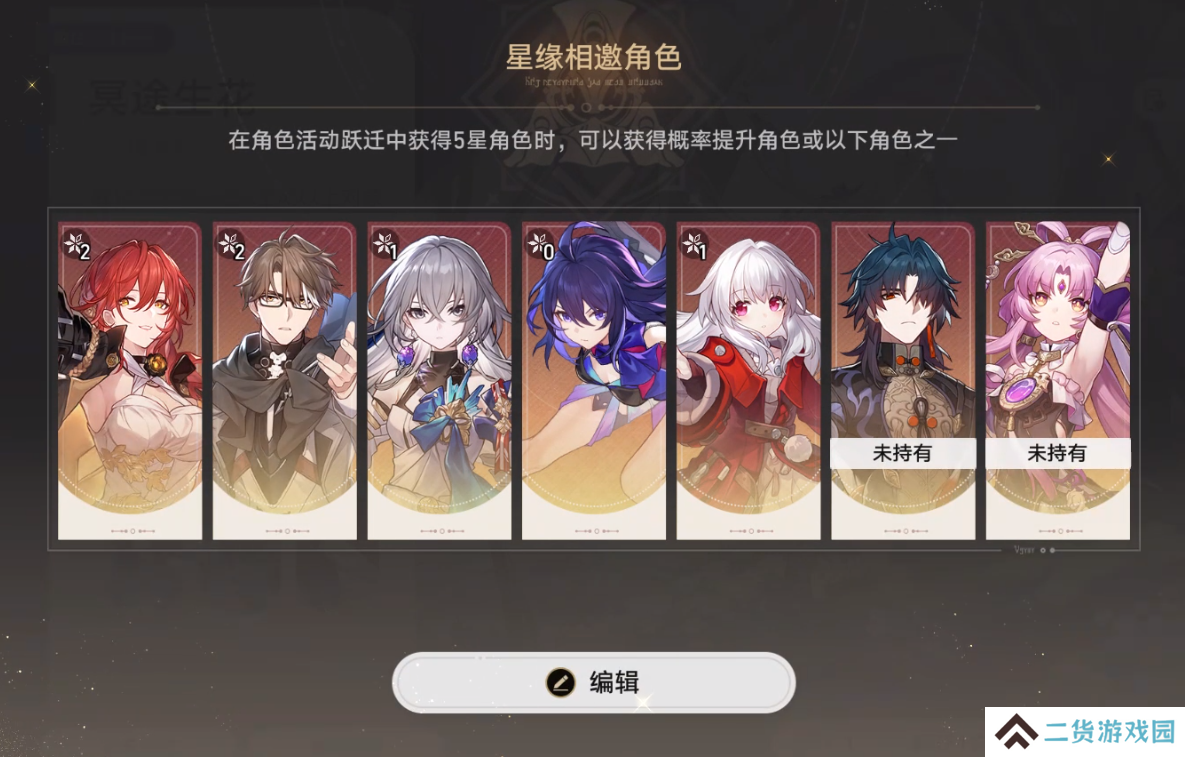Click the eidolon level 1 icon on Clara's card
This screenshot has width=1185, height=757.
pyautogui.click(x=695, y=245)
